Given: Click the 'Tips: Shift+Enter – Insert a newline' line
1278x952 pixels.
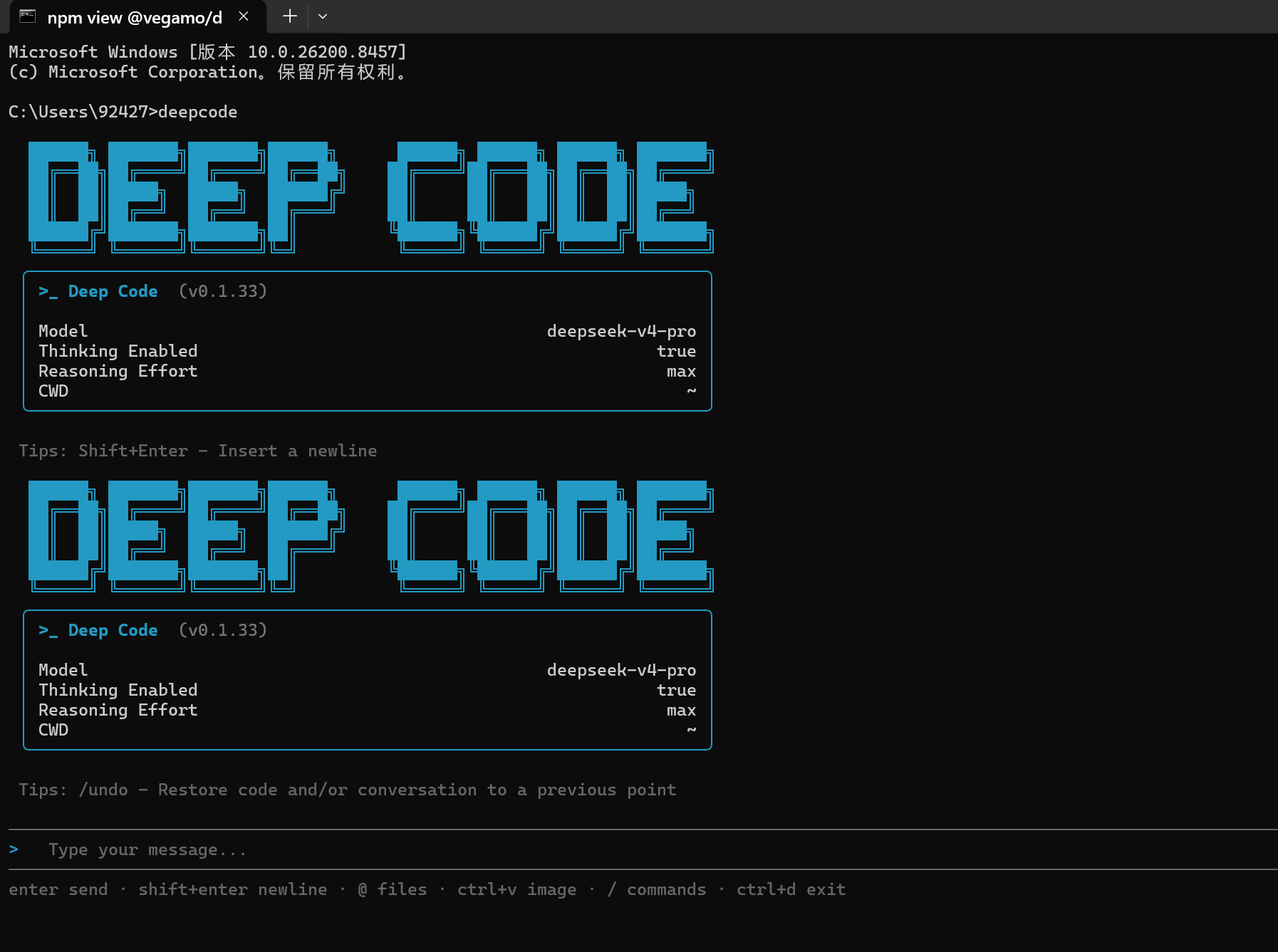Looking at the screenshot, I should click(197, 451).
